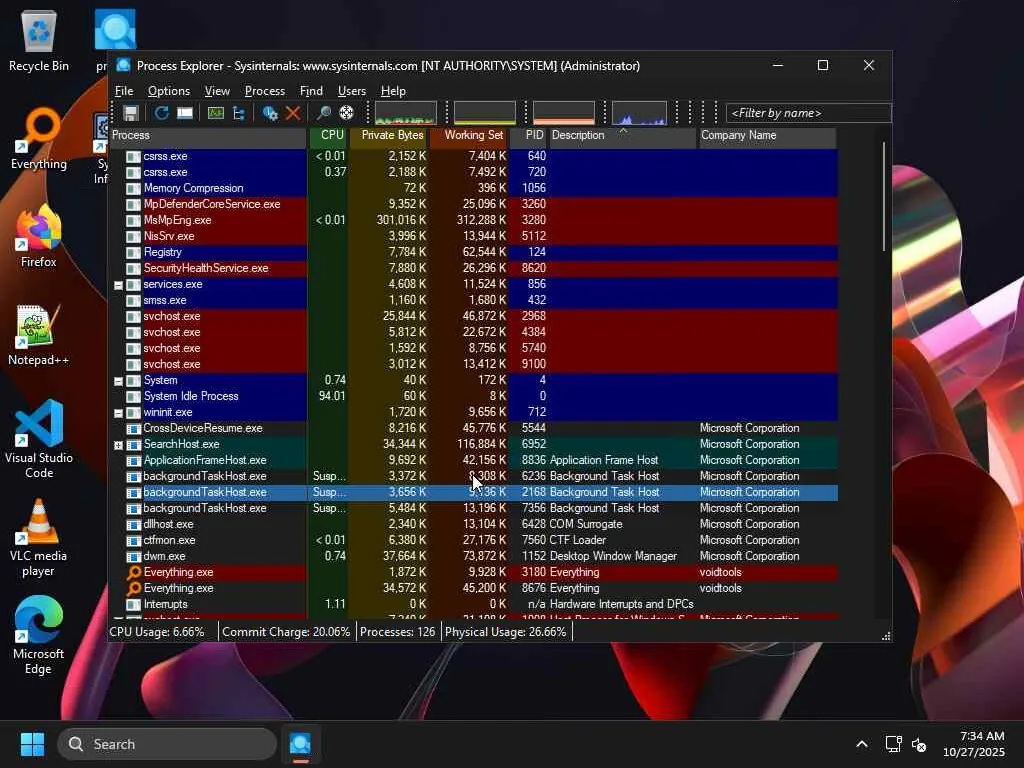Select the Interrupts row

(x=473, y=604)
